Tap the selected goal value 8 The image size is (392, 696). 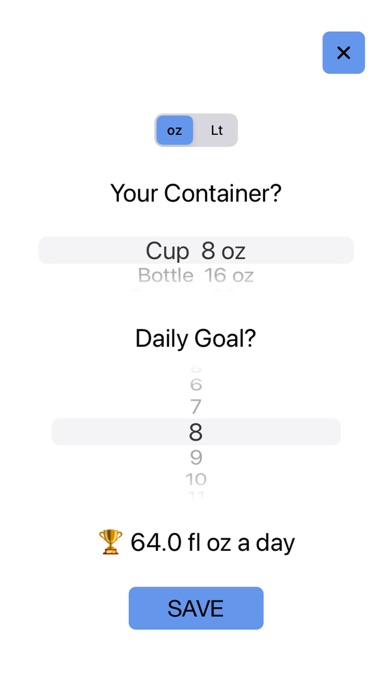click(196, 432)
